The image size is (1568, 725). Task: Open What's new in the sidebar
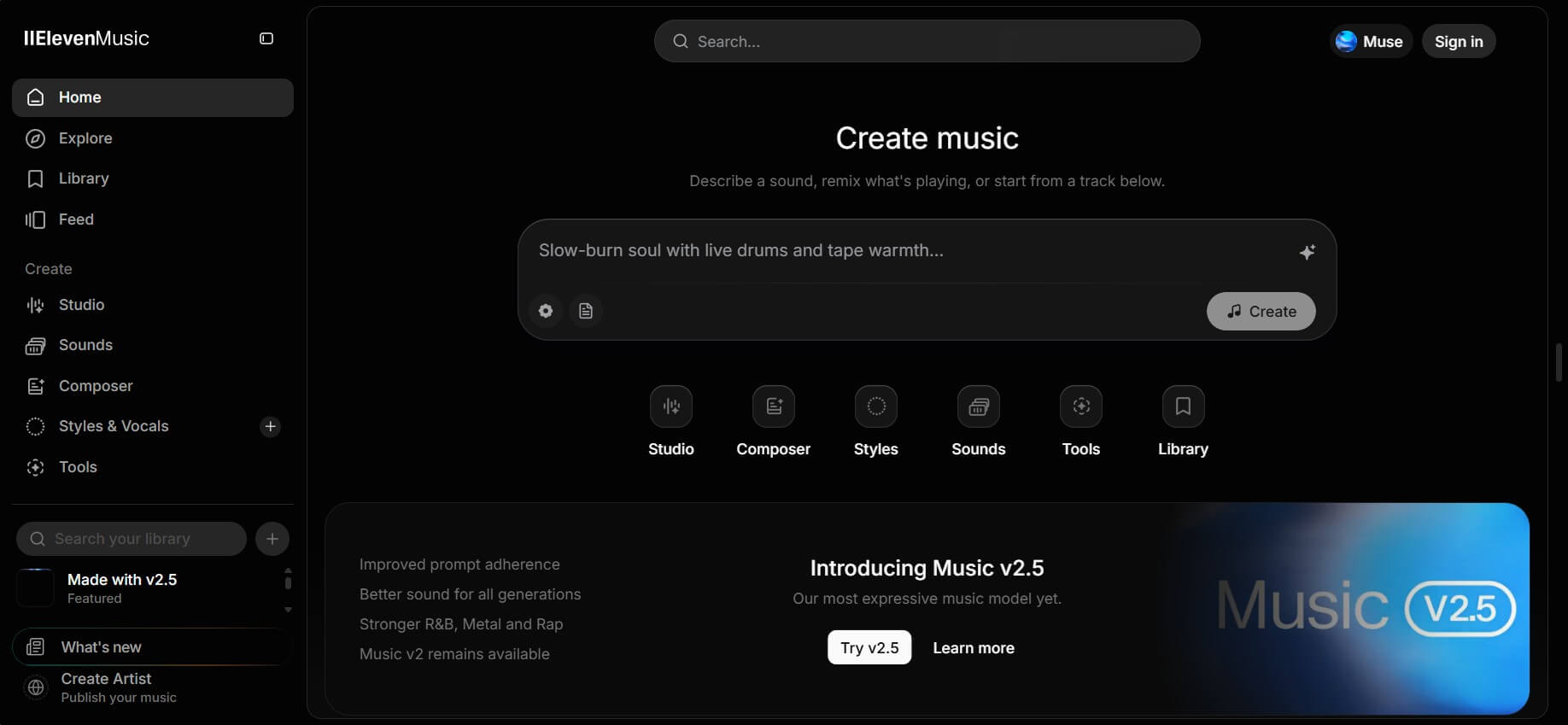click(x=152, y=647)
